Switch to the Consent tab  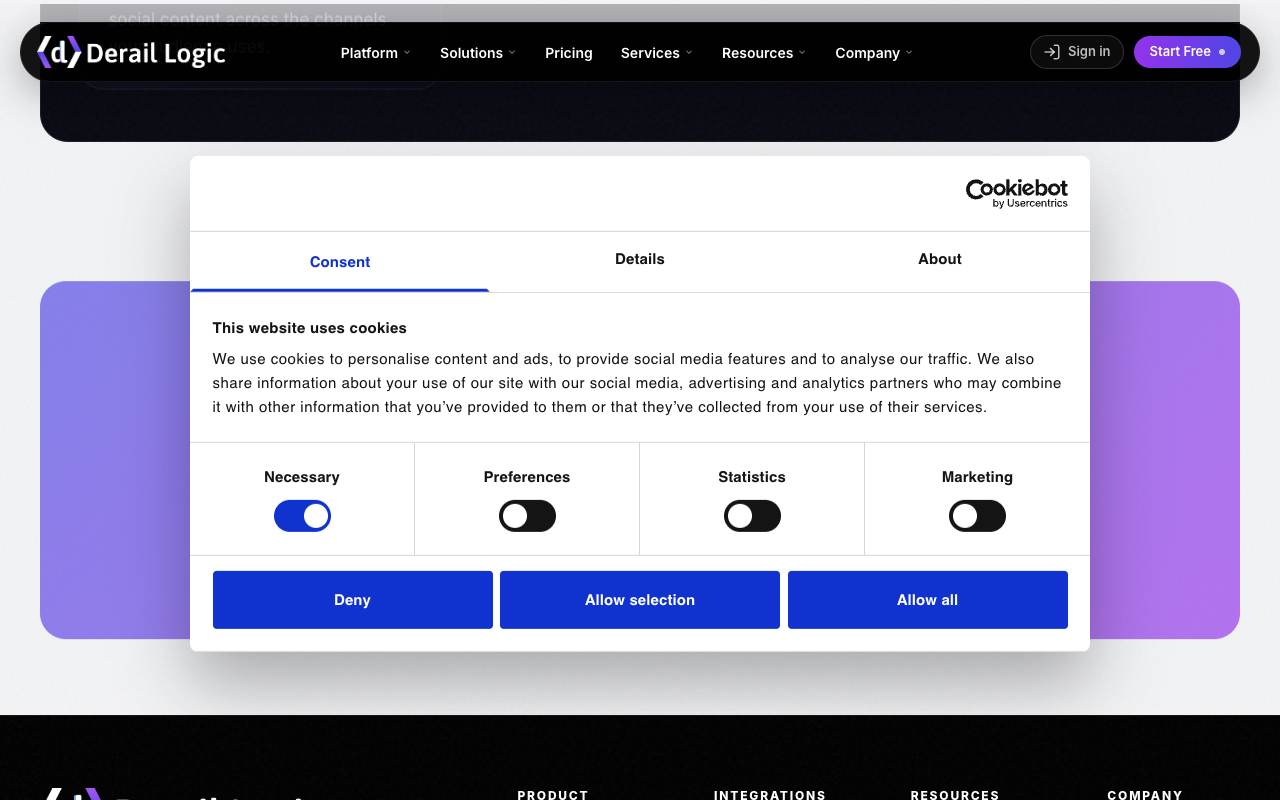(x=340, y=262)
